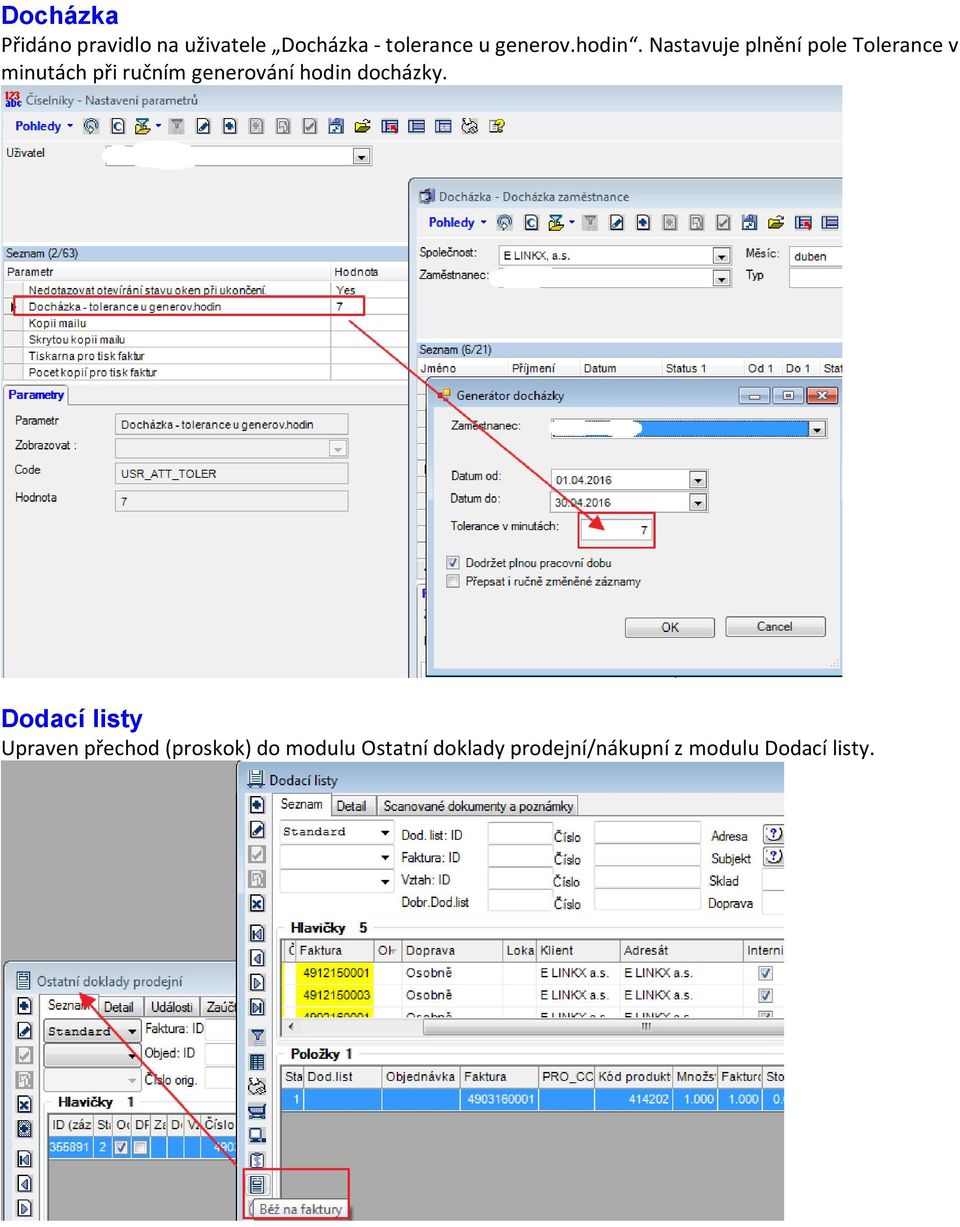
Task: Click new record plus icon in Číselníky toolbar
Action: tap(230, 126)
